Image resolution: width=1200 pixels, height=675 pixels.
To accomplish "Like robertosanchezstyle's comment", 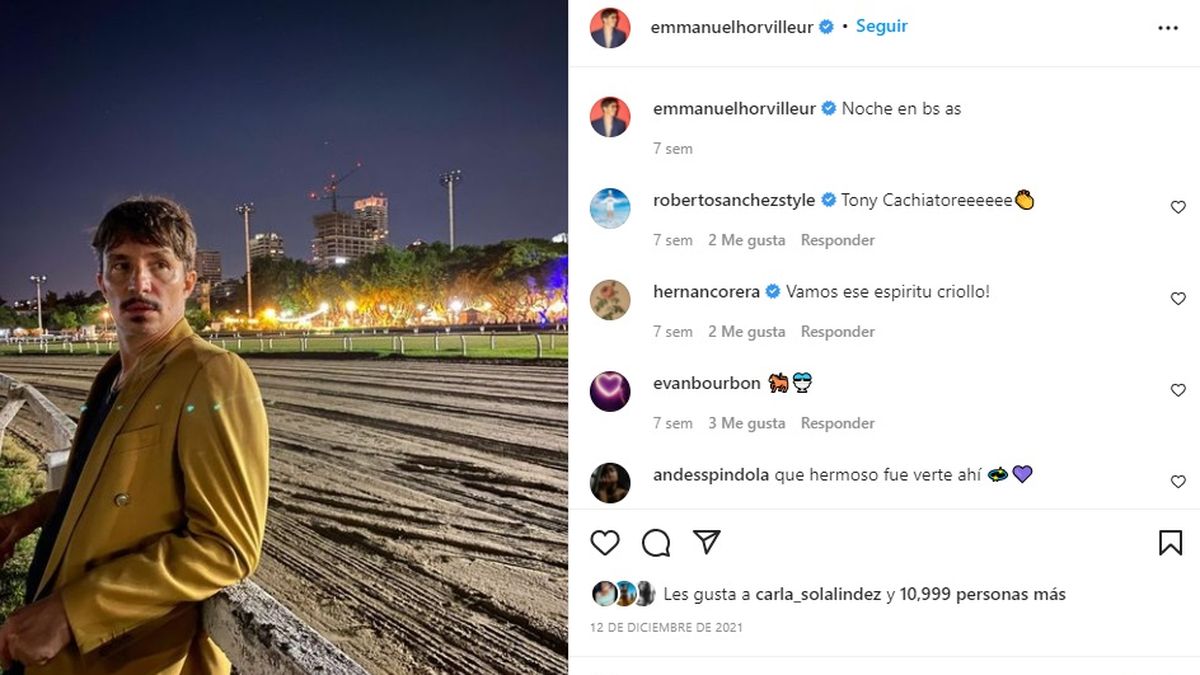I will click(1178, 207).
